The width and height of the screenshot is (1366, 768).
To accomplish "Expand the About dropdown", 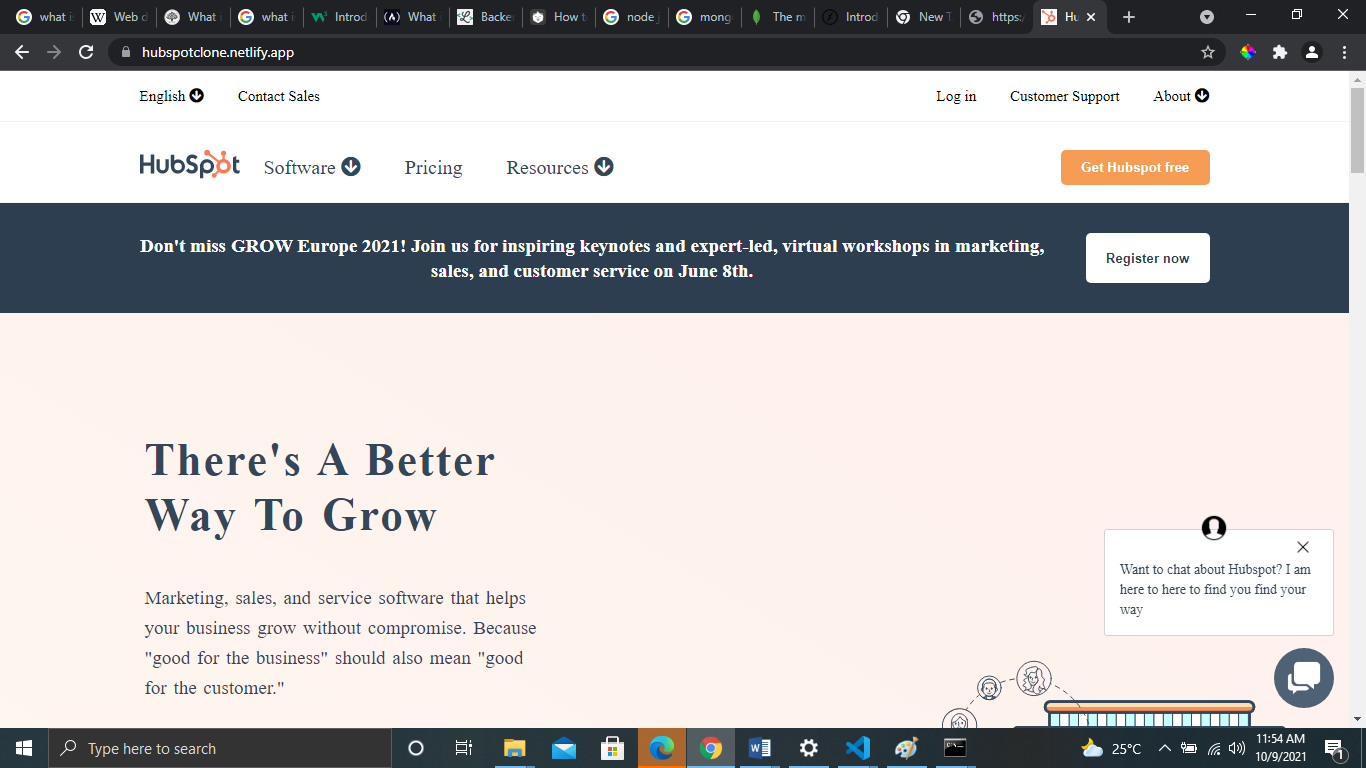I will coord(1181,96).
